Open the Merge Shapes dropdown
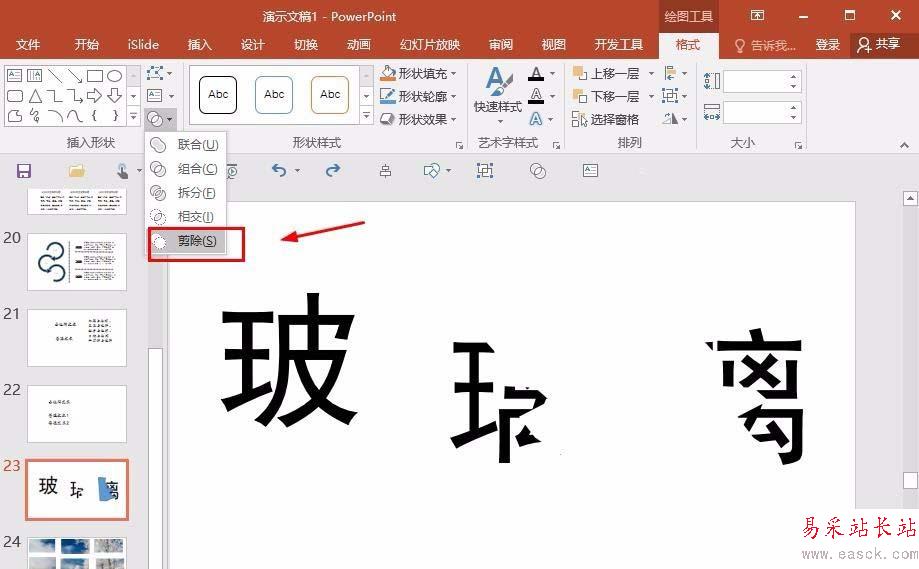Image resolution: width=919 pixels, height=569 pixels. (x=159, y=119)
